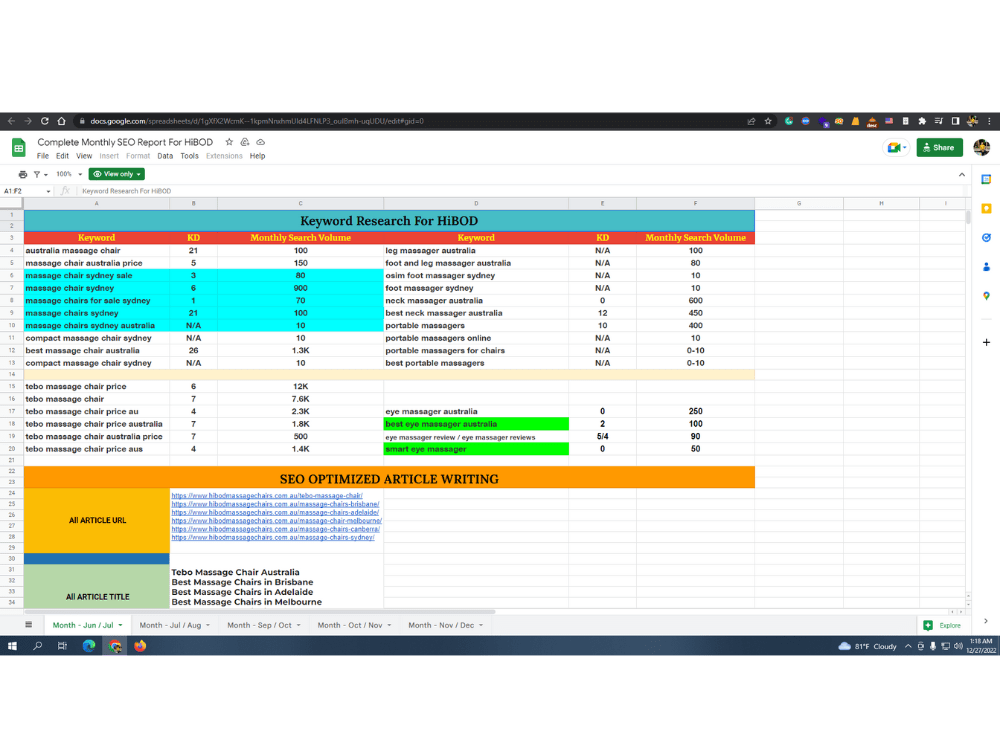The height and width of the screenshot is (750, 1000).
Task: Open the Windows Start menu
Action: click(x=12, y=646)
